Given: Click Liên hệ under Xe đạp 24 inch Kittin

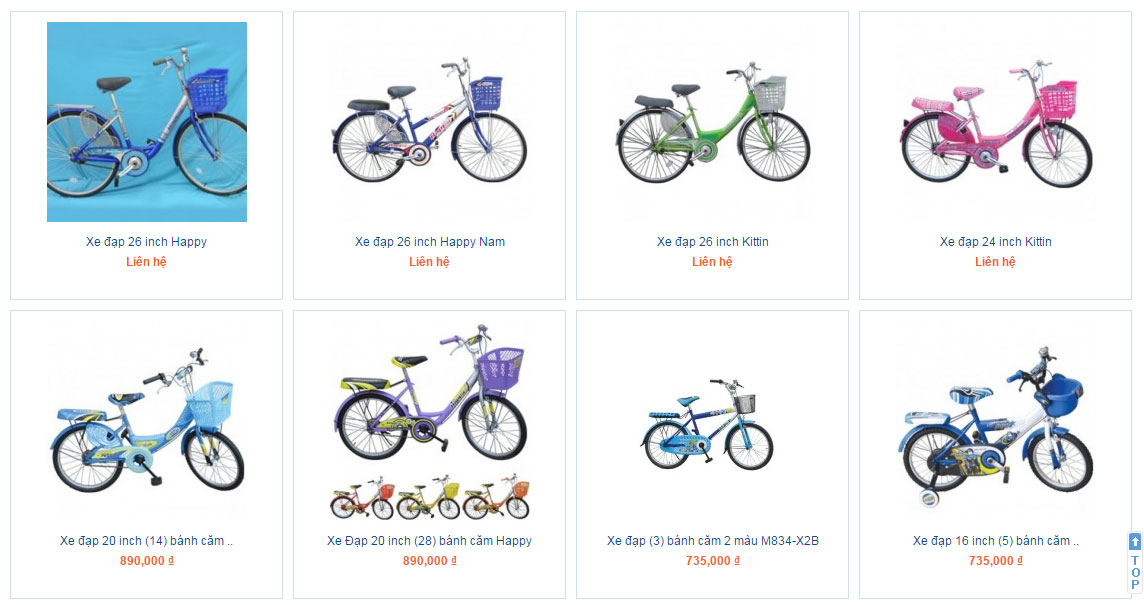Looking at the screenshot, I should [x=996, y=262].
